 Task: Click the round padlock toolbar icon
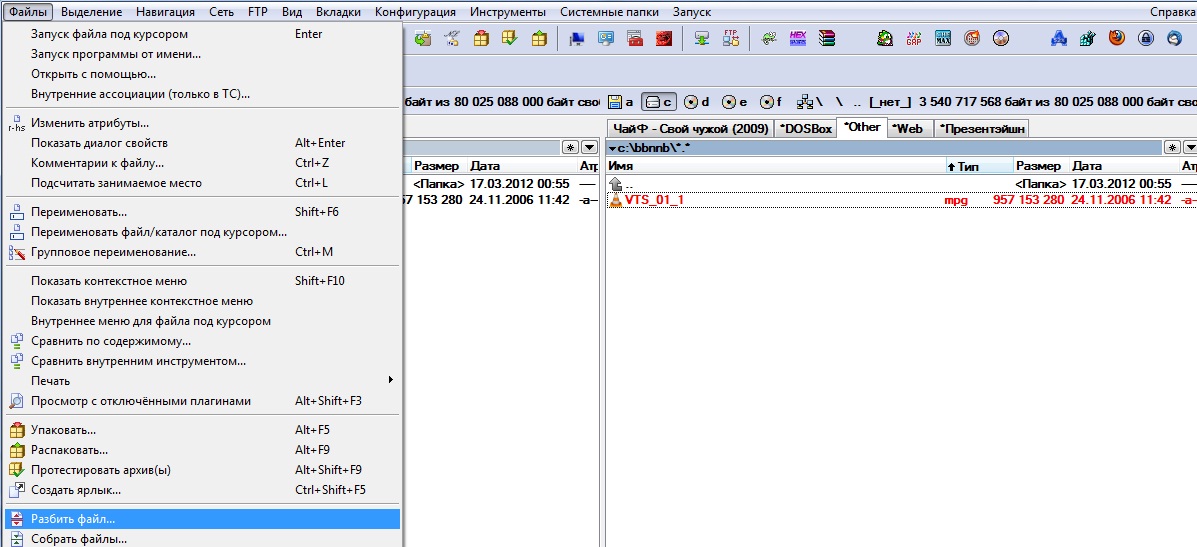[1145, 38]
